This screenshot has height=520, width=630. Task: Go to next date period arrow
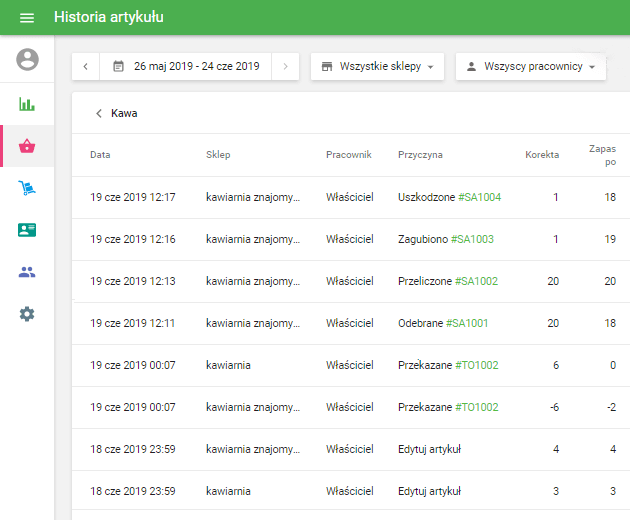285,67
